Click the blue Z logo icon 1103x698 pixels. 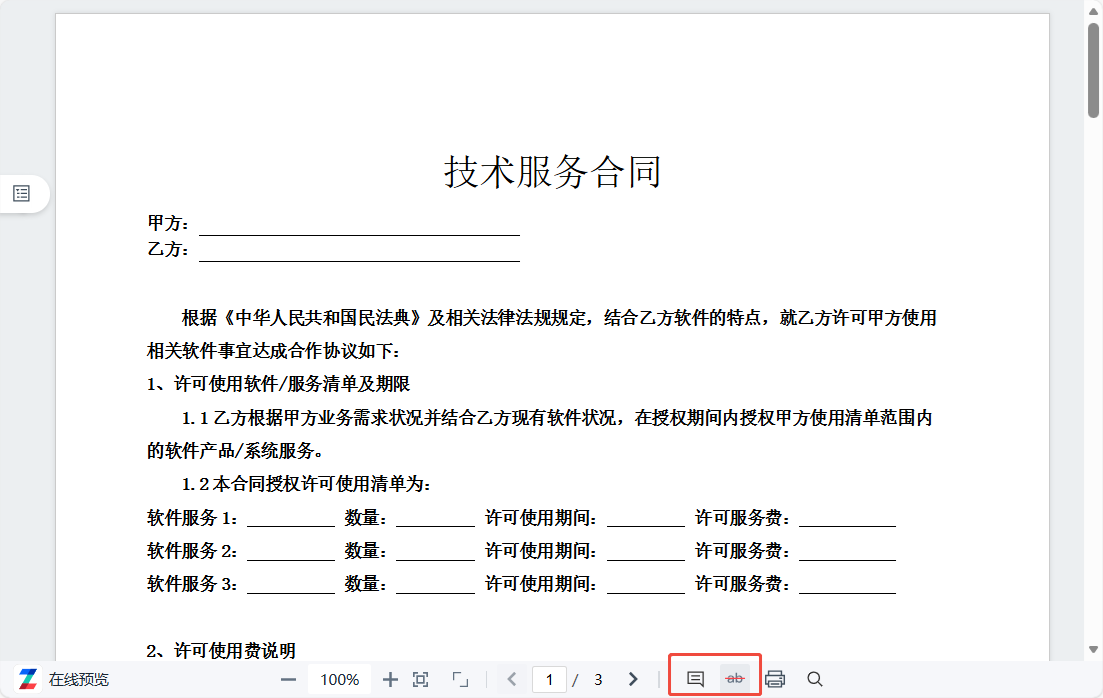(28, 679)
